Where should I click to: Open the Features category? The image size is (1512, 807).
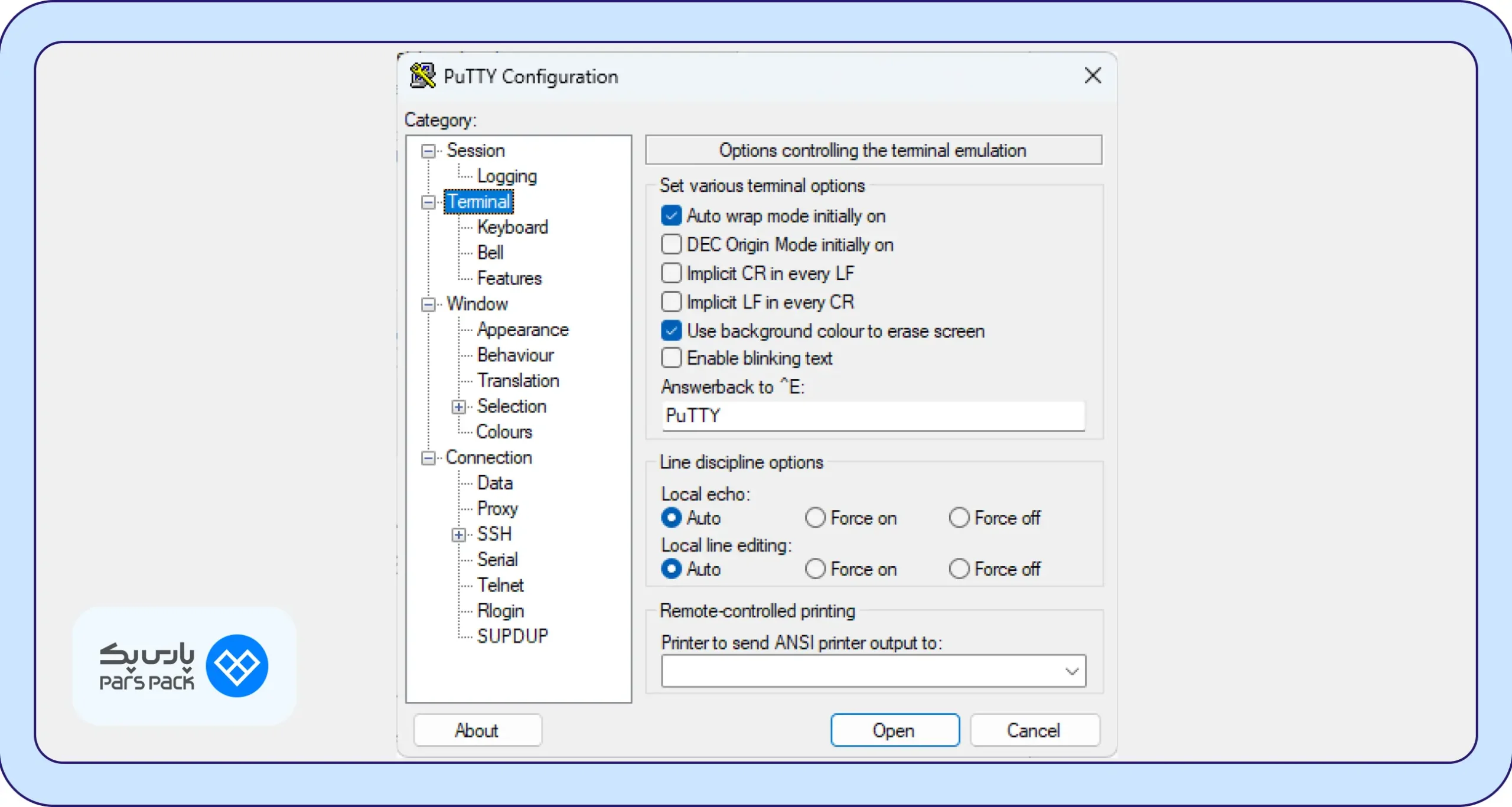[x=509, y=278]
